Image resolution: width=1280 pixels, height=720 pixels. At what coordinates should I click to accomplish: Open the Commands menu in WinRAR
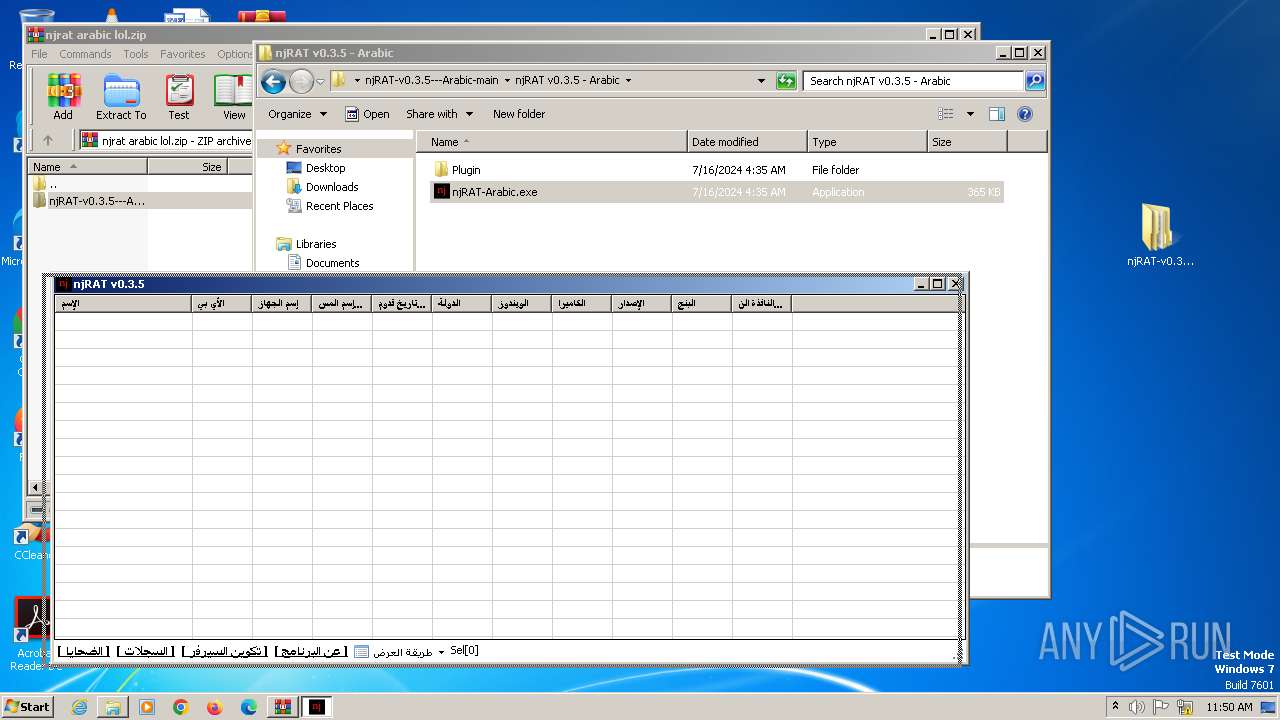85,54
